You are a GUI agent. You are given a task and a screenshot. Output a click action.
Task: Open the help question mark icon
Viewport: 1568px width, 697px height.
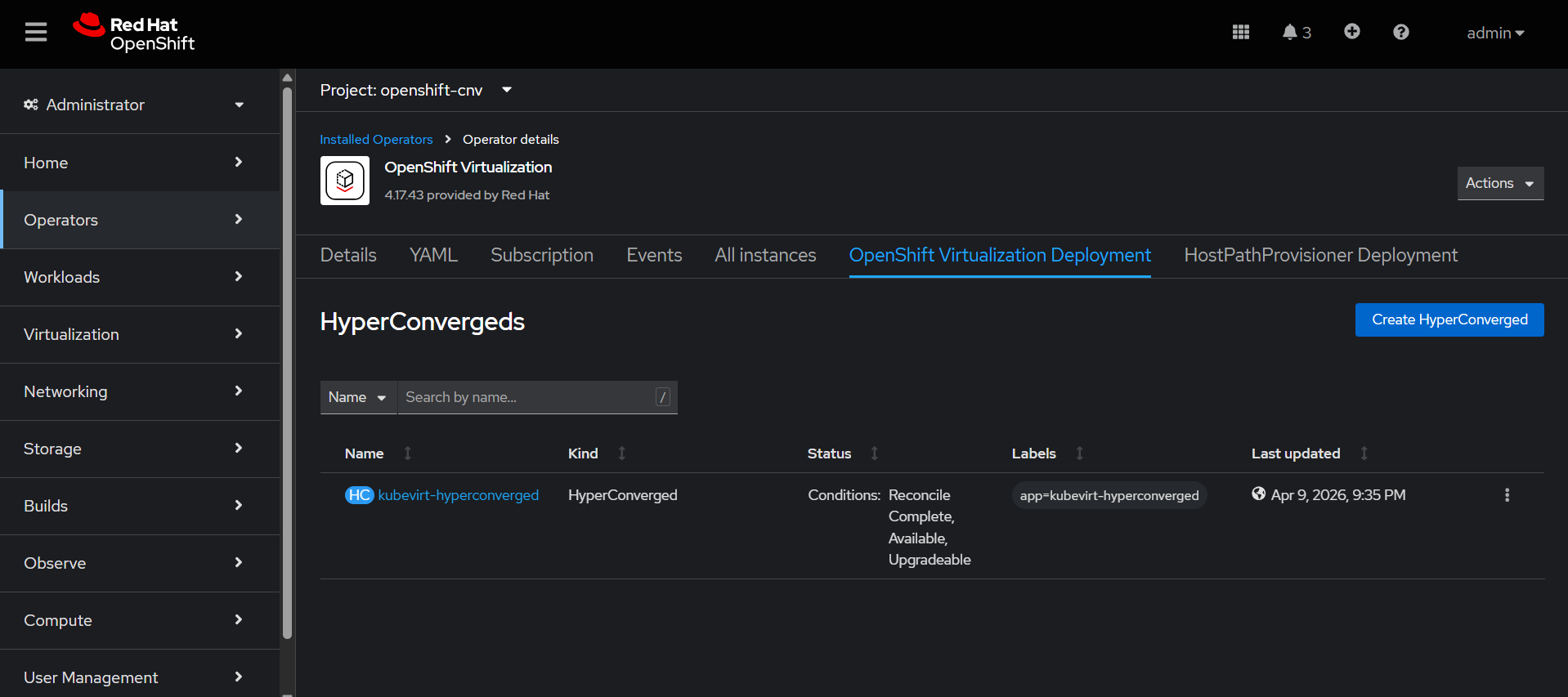click(1400, 33)
